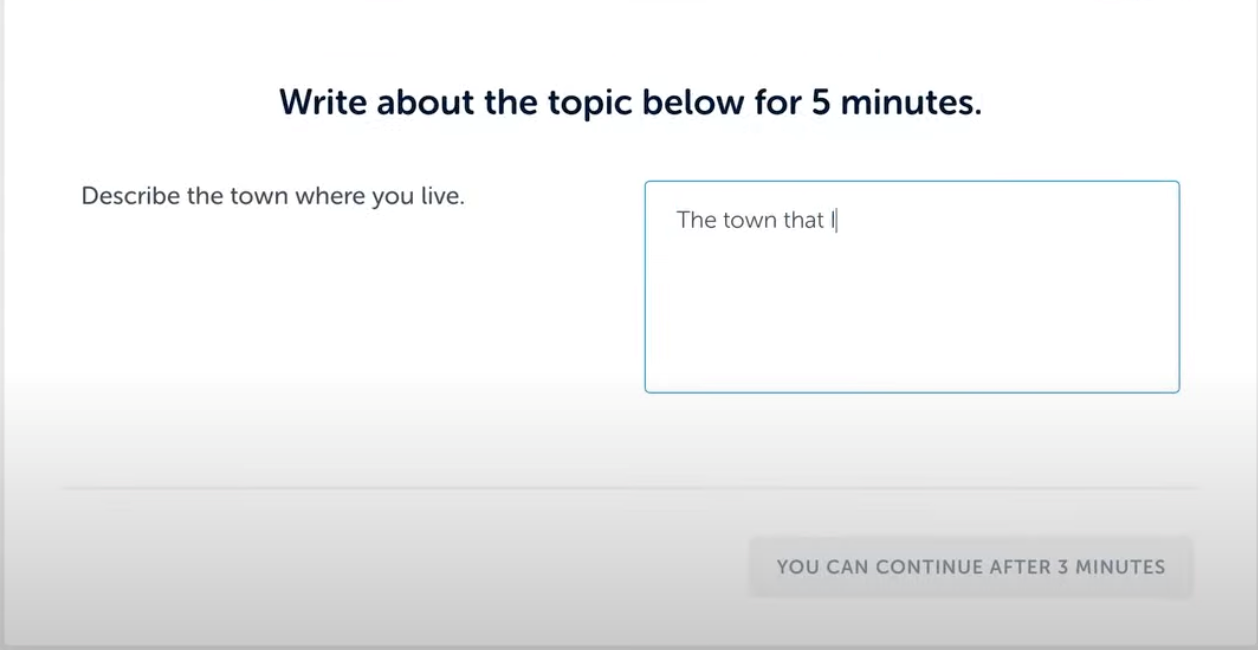Click the word you in the prompt
1258x650 pixels.
[393, 196]
